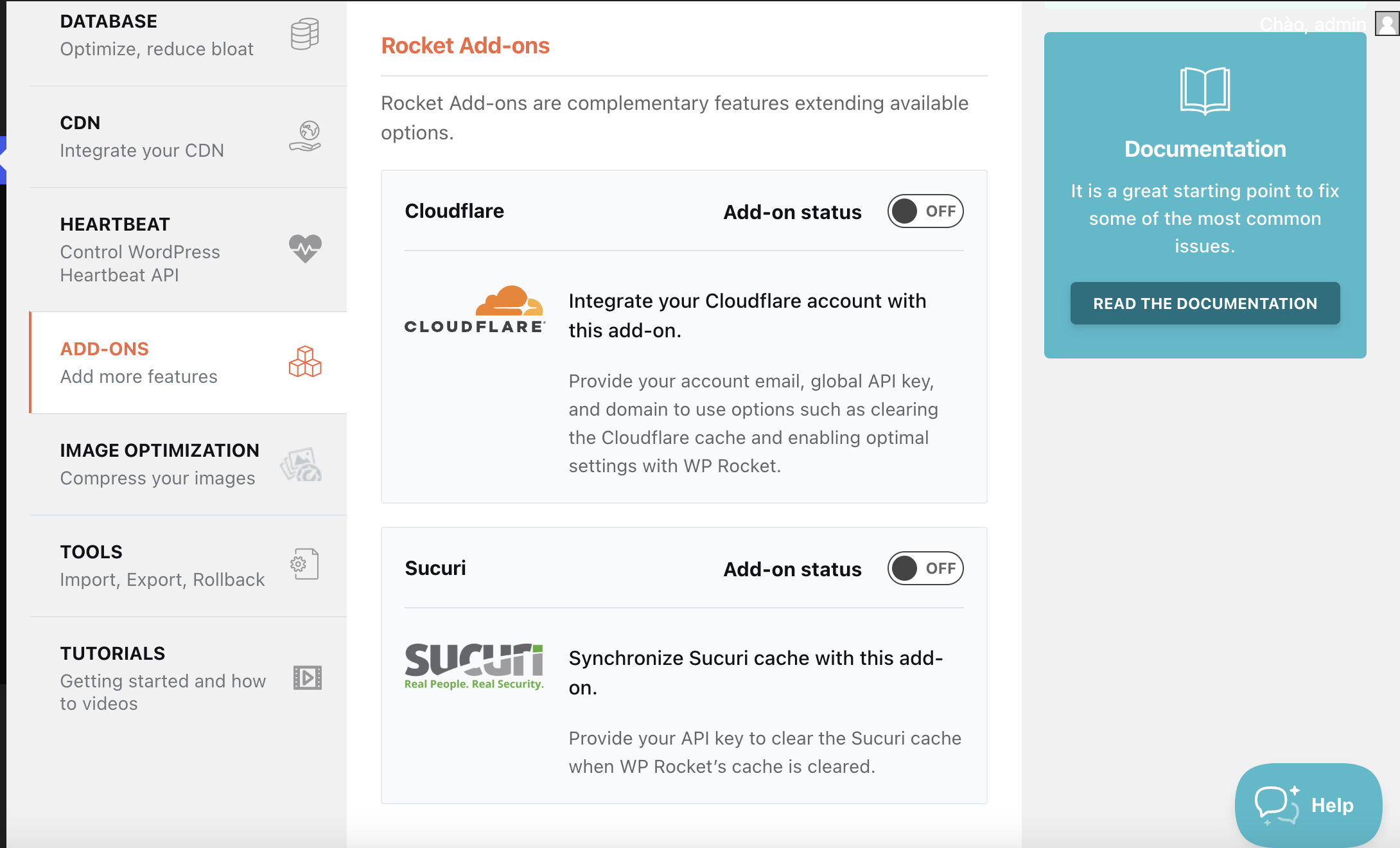Click Read the Documentation button
The height and width of the screenshot is (848, 1400).
click(1205, 303)
